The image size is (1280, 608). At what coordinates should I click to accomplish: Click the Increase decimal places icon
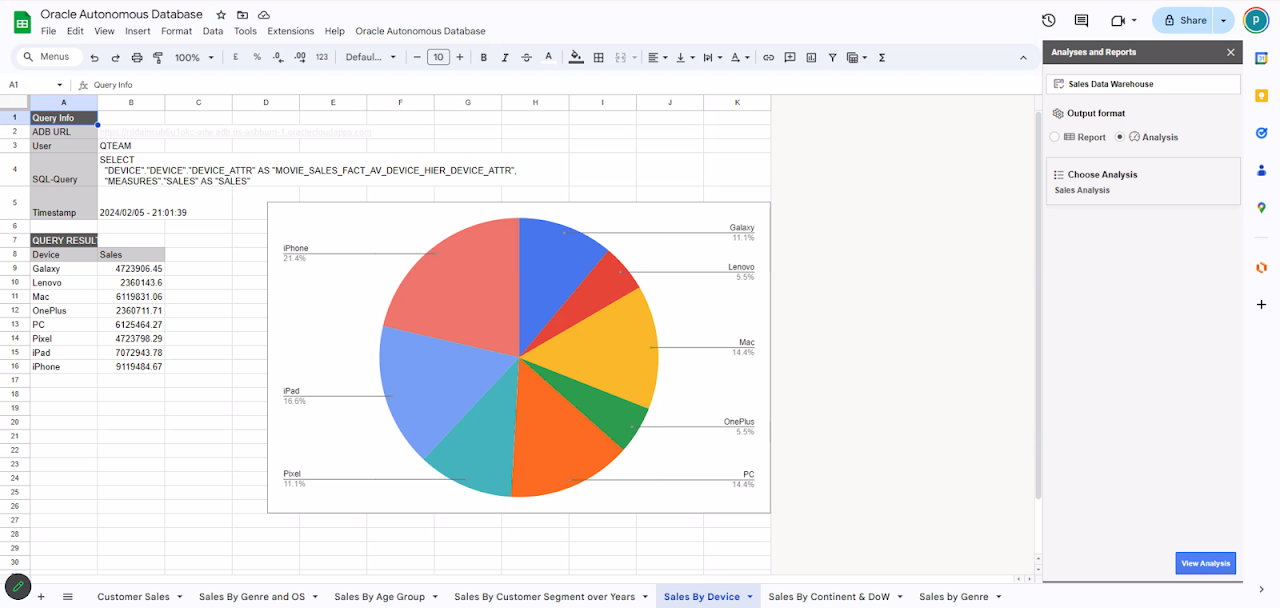[x=299, y=58]
